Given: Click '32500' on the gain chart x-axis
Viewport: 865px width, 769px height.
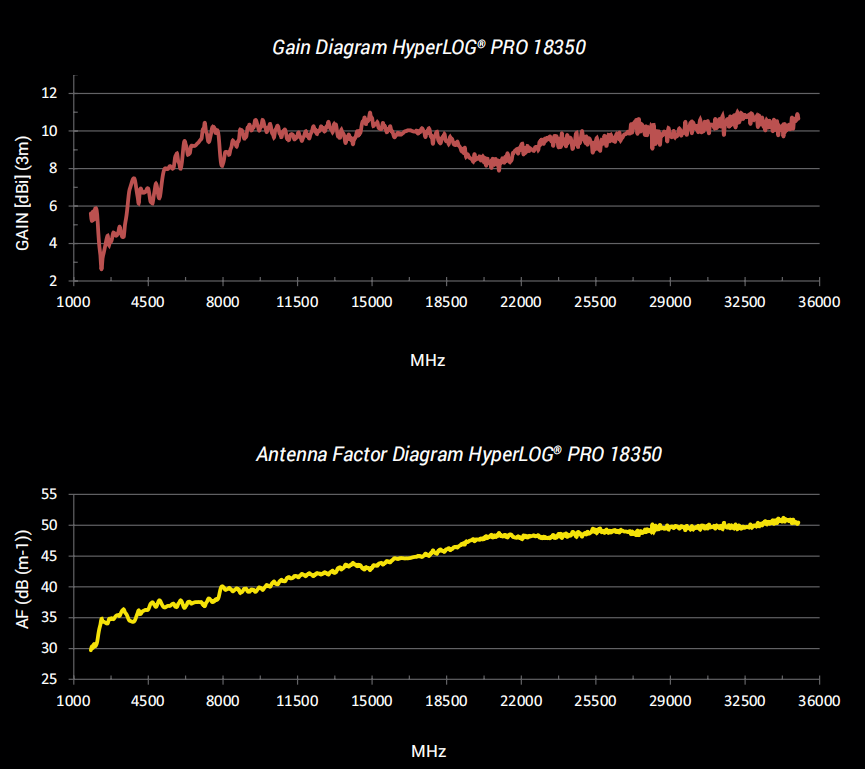Looking at the screenshot, I should tap(745, 302).
